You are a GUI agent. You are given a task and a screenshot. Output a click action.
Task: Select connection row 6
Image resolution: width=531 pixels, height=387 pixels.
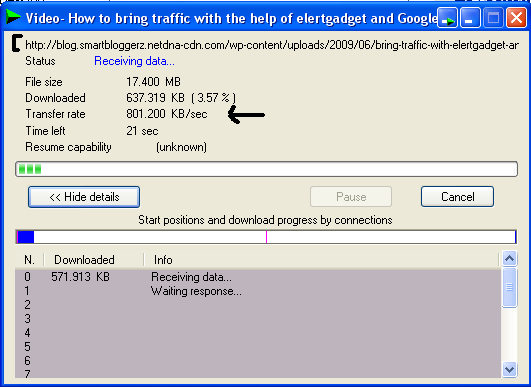(x=258, y=360)
